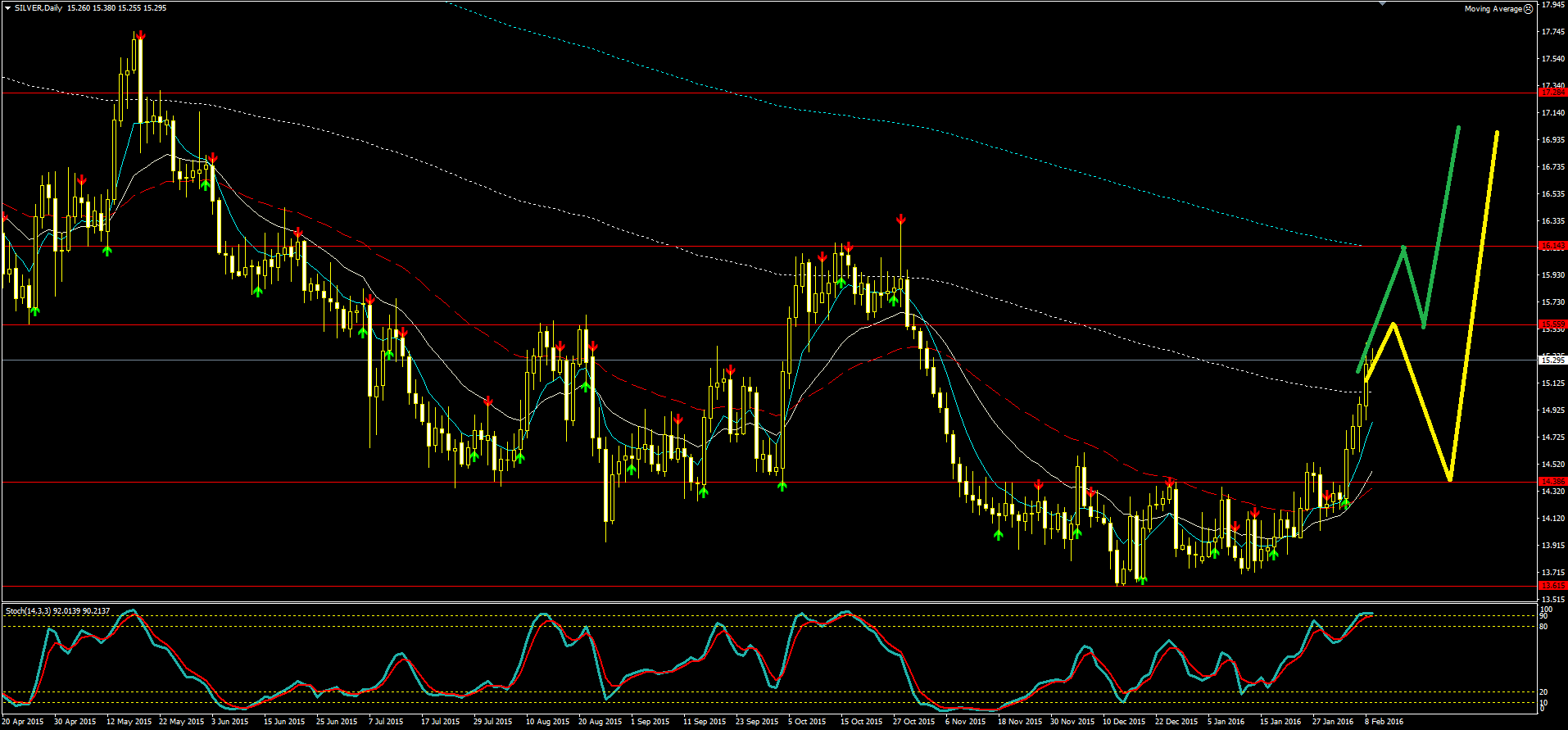Select the SILVER,Daily chart title text
The height and width of the screenshot is (730, 1568).
tap(39, 8)
